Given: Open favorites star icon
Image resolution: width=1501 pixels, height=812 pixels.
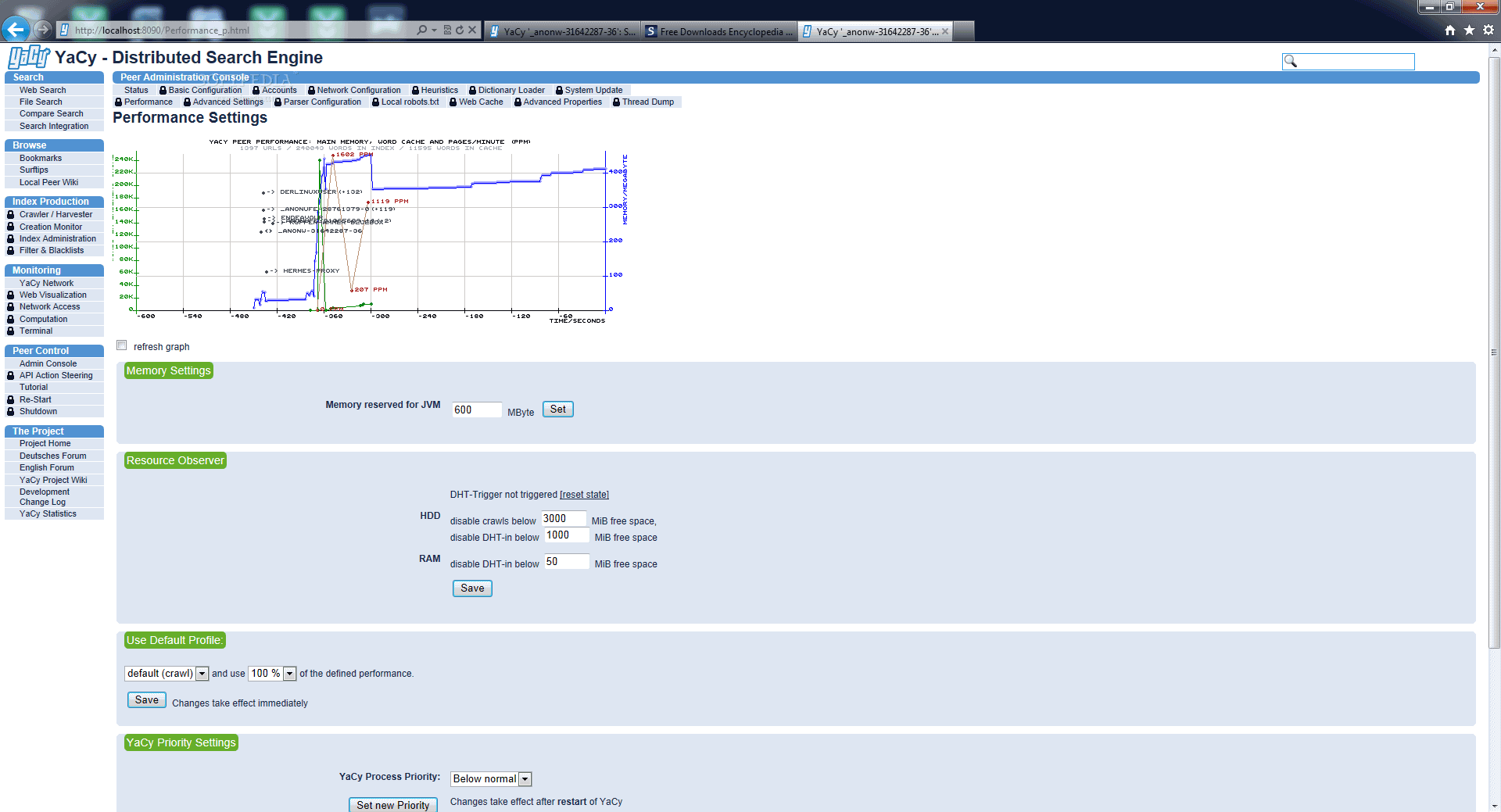Looking at the screenshot, I should pos(1469,30).
